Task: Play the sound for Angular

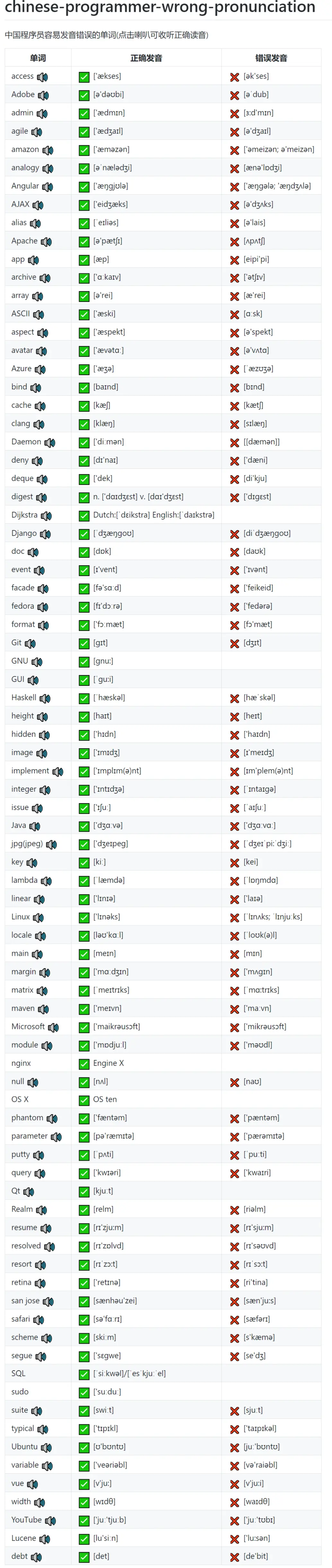Action: (x=48, y=186)
